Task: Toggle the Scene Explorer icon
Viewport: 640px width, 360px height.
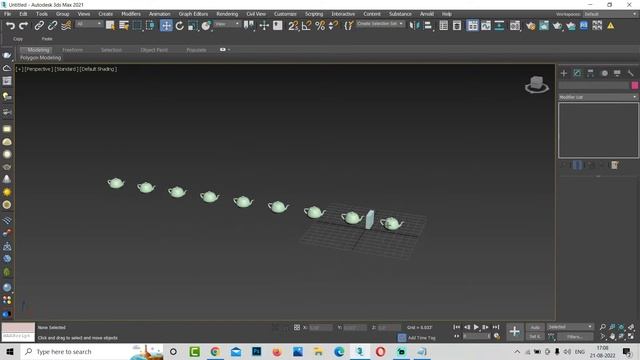Action: coord(444,26)
